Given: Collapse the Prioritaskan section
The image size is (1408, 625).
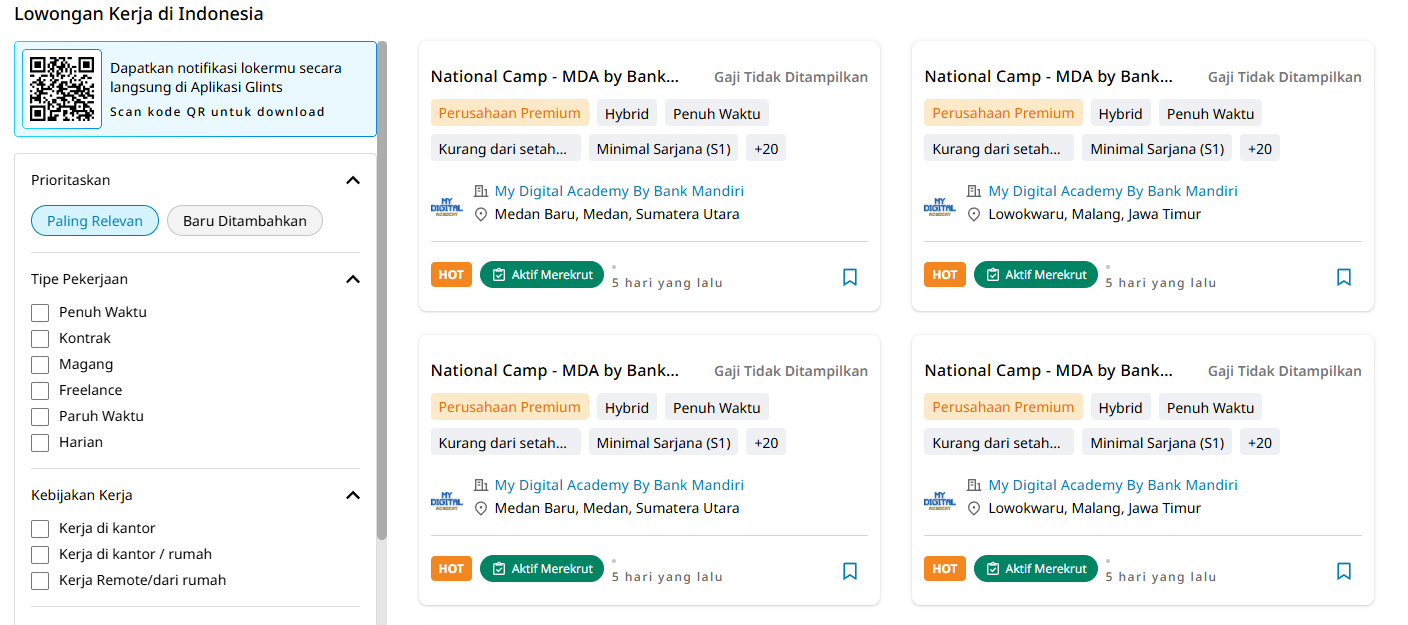Looking at the screenshot, I should point(352,180).
